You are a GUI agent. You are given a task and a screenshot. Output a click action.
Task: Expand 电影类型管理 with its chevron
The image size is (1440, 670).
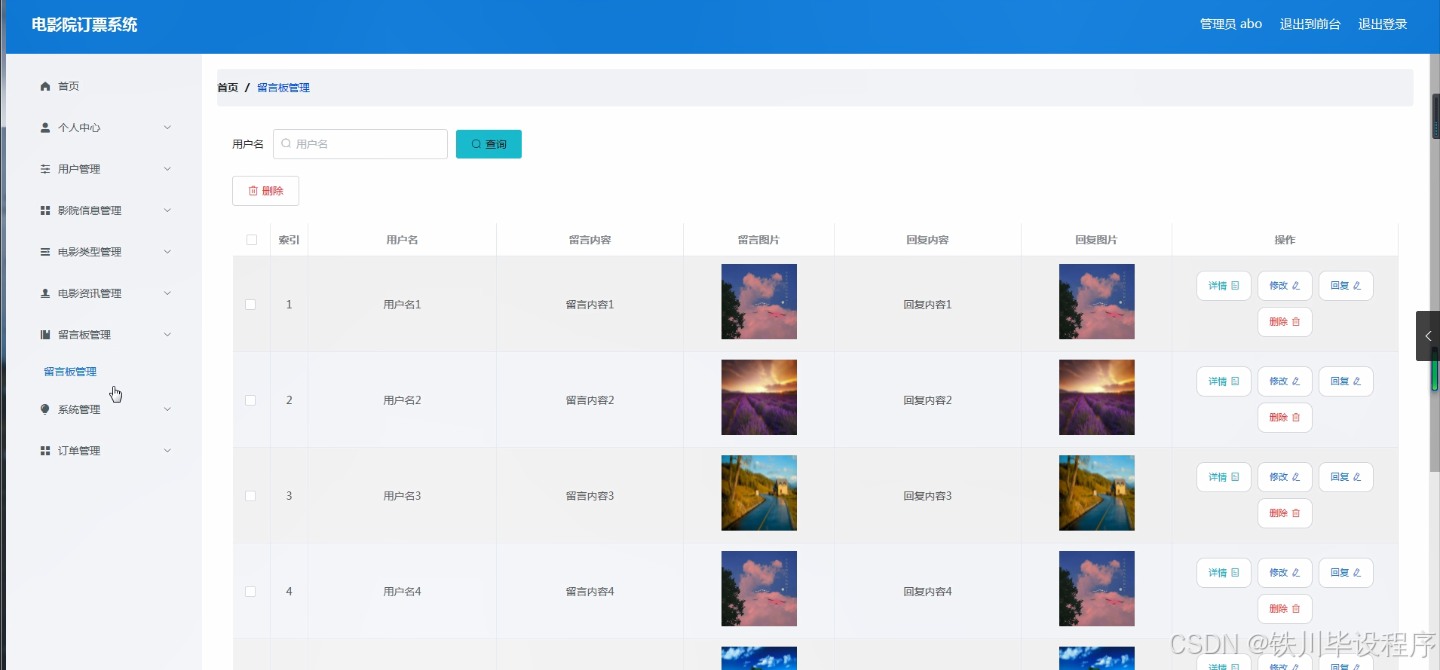(167, 252)
